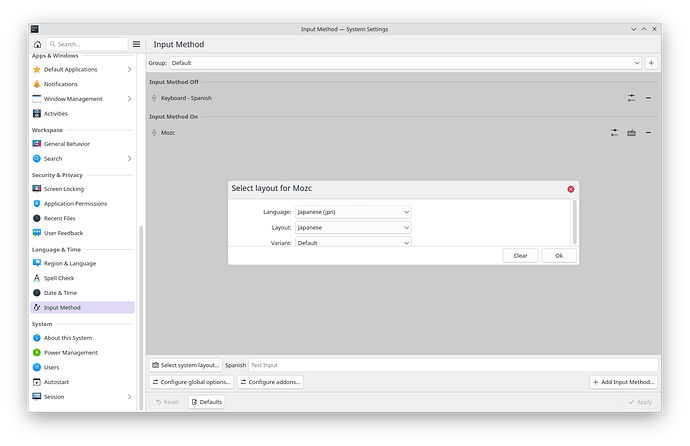Click the sidebar vertical scrollbar

coord(141,318)
